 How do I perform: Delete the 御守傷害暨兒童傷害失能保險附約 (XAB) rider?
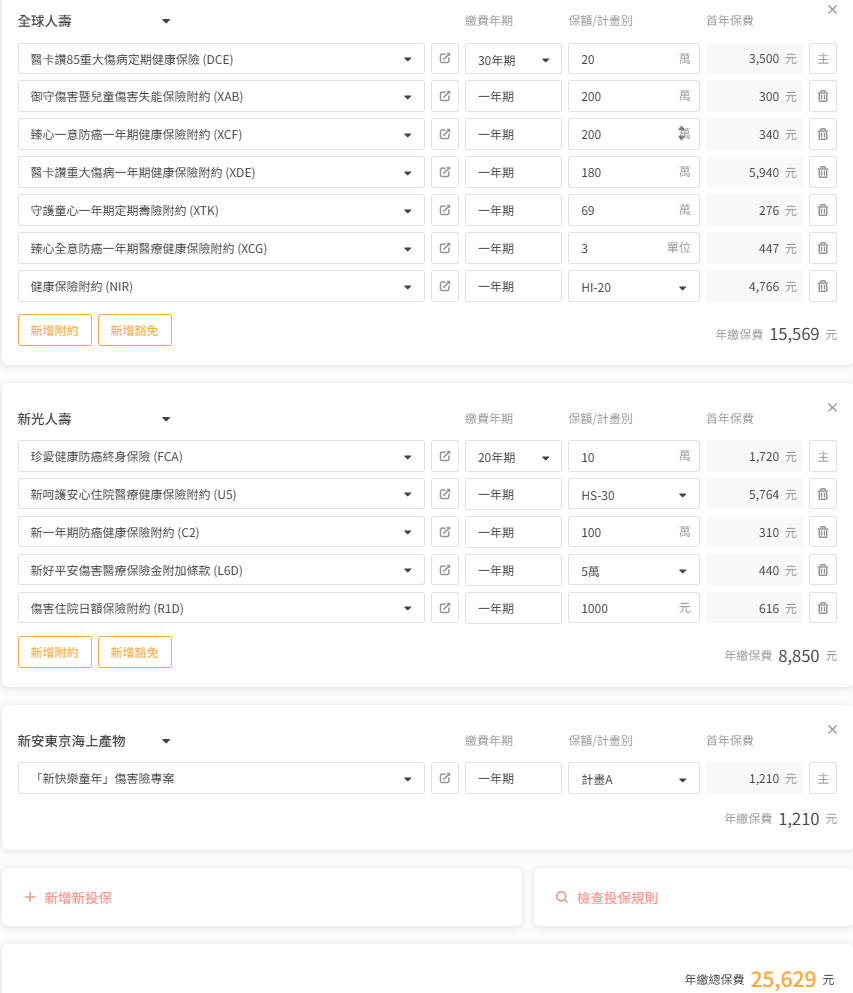823,96
